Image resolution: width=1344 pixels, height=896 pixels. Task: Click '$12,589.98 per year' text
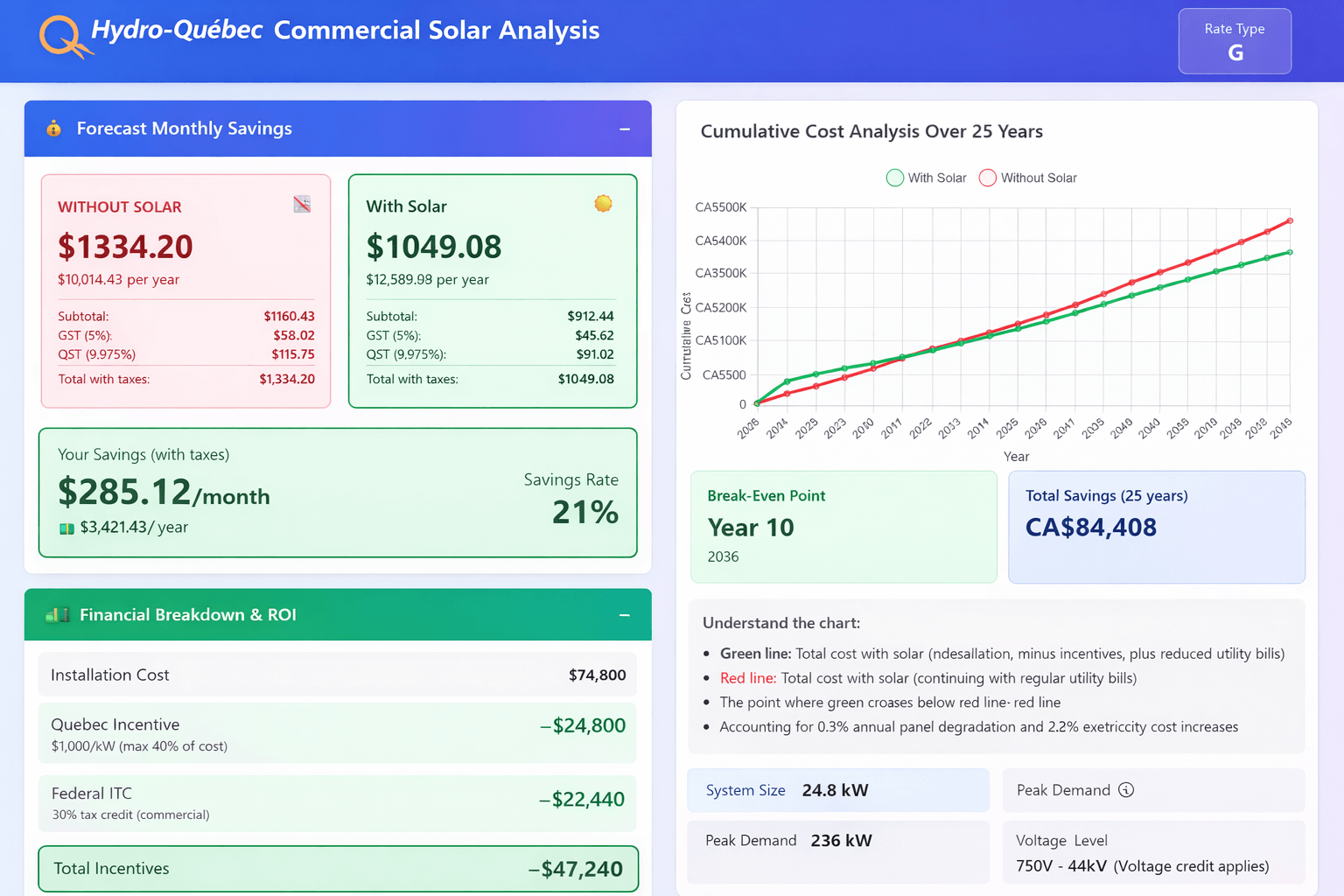pos(427,280)
